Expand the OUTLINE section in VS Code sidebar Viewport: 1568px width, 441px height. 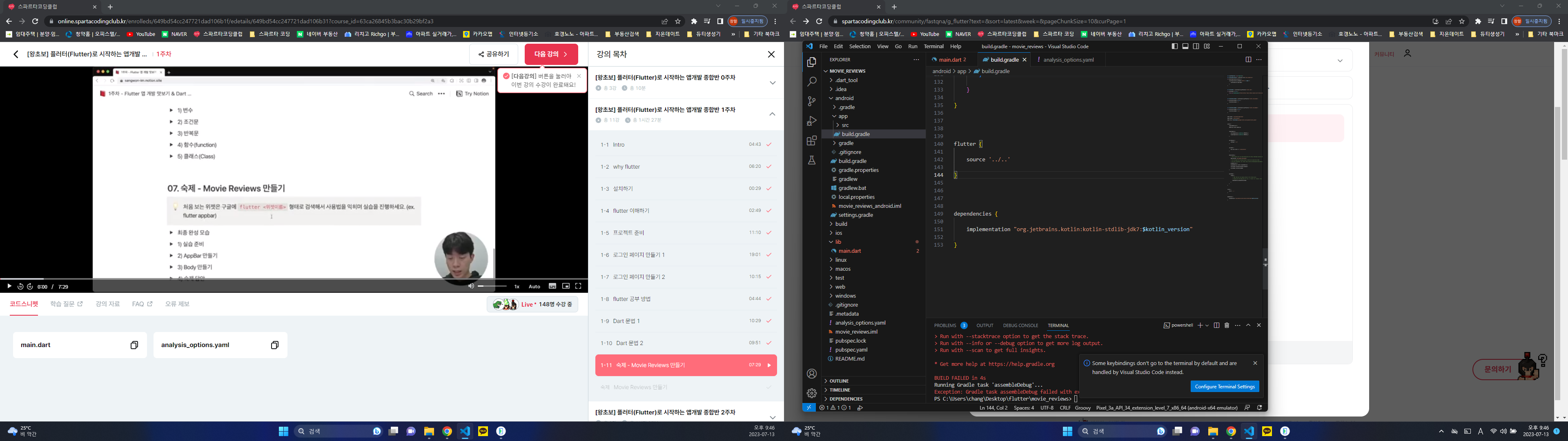pos(873,381)
